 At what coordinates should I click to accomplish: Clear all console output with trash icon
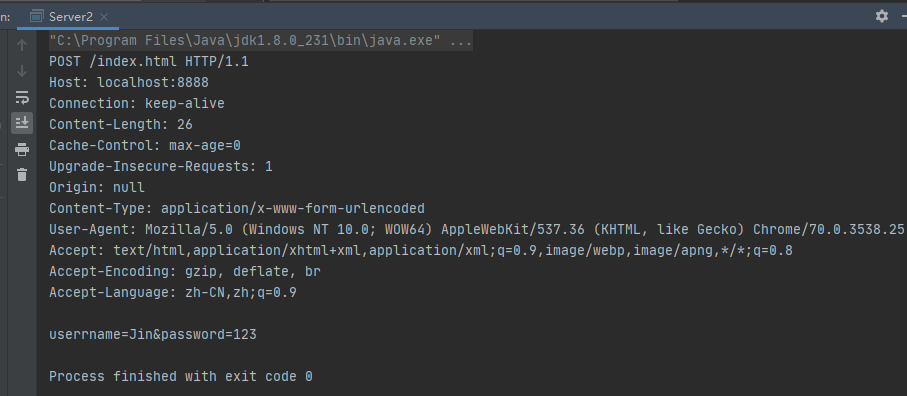[x=22, y=175]
